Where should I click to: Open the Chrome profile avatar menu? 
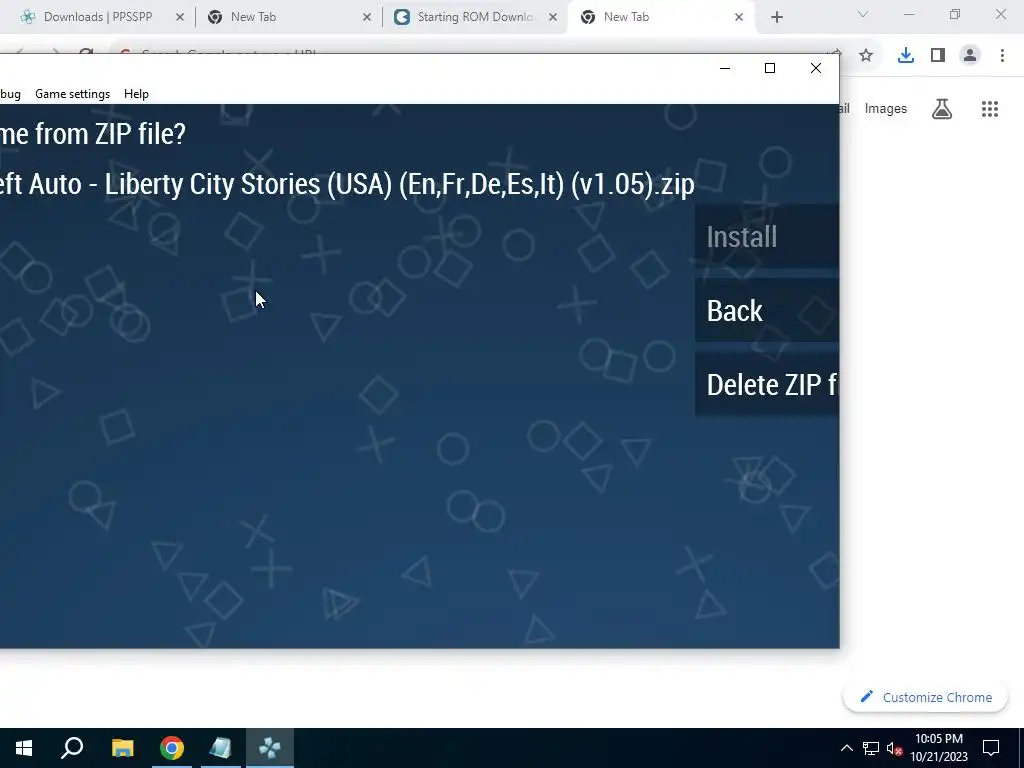point(970,56)
